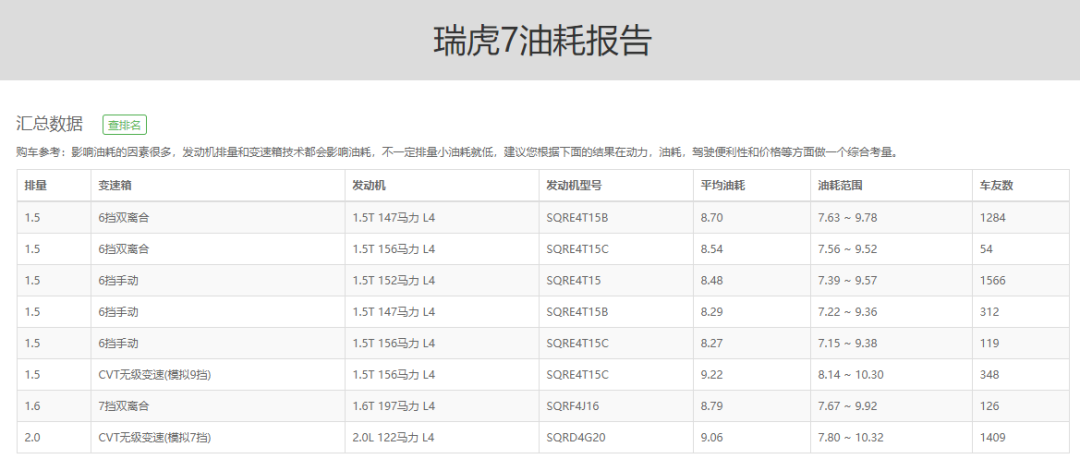This screenshot has width=1080, height=459.
Task: Click the 发动机型号 column header
Action: tap(574, 185)
